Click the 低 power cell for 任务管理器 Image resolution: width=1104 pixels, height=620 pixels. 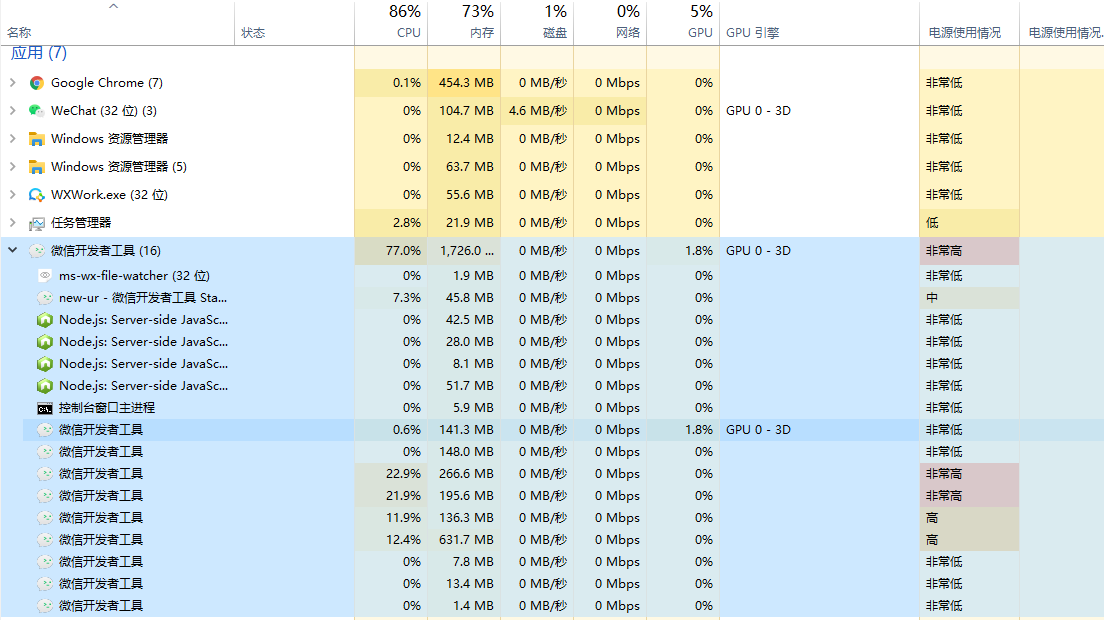pyautogui.click(x=970, y=222)
